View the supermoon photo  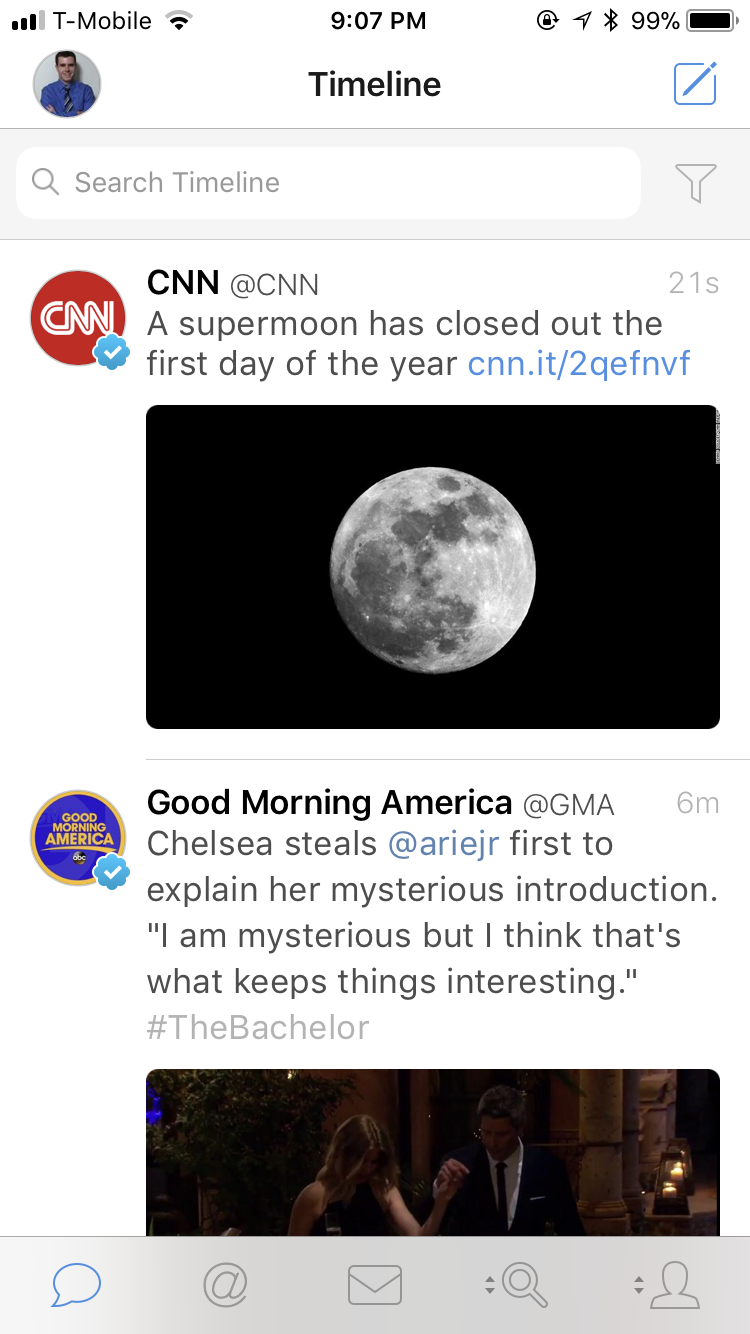click(x=433, y=567)
